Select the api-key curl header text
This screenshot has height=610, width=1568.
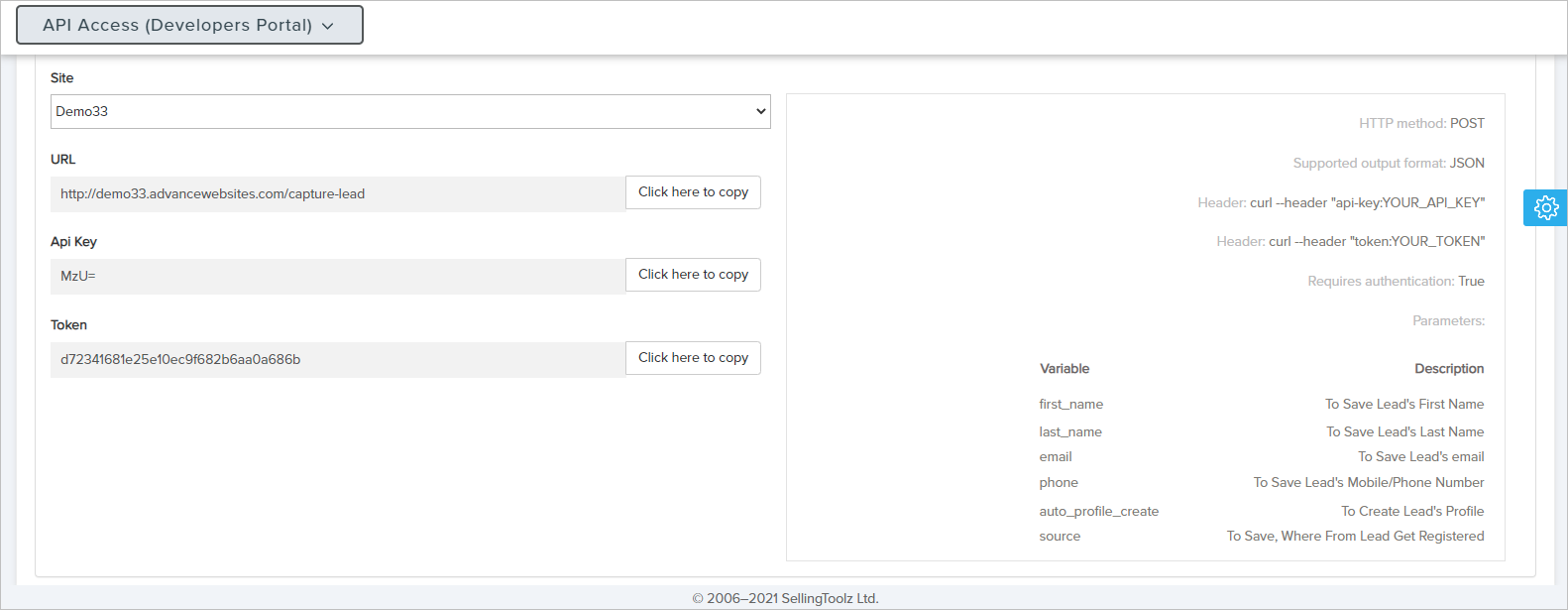click(x=1367, y=203)
